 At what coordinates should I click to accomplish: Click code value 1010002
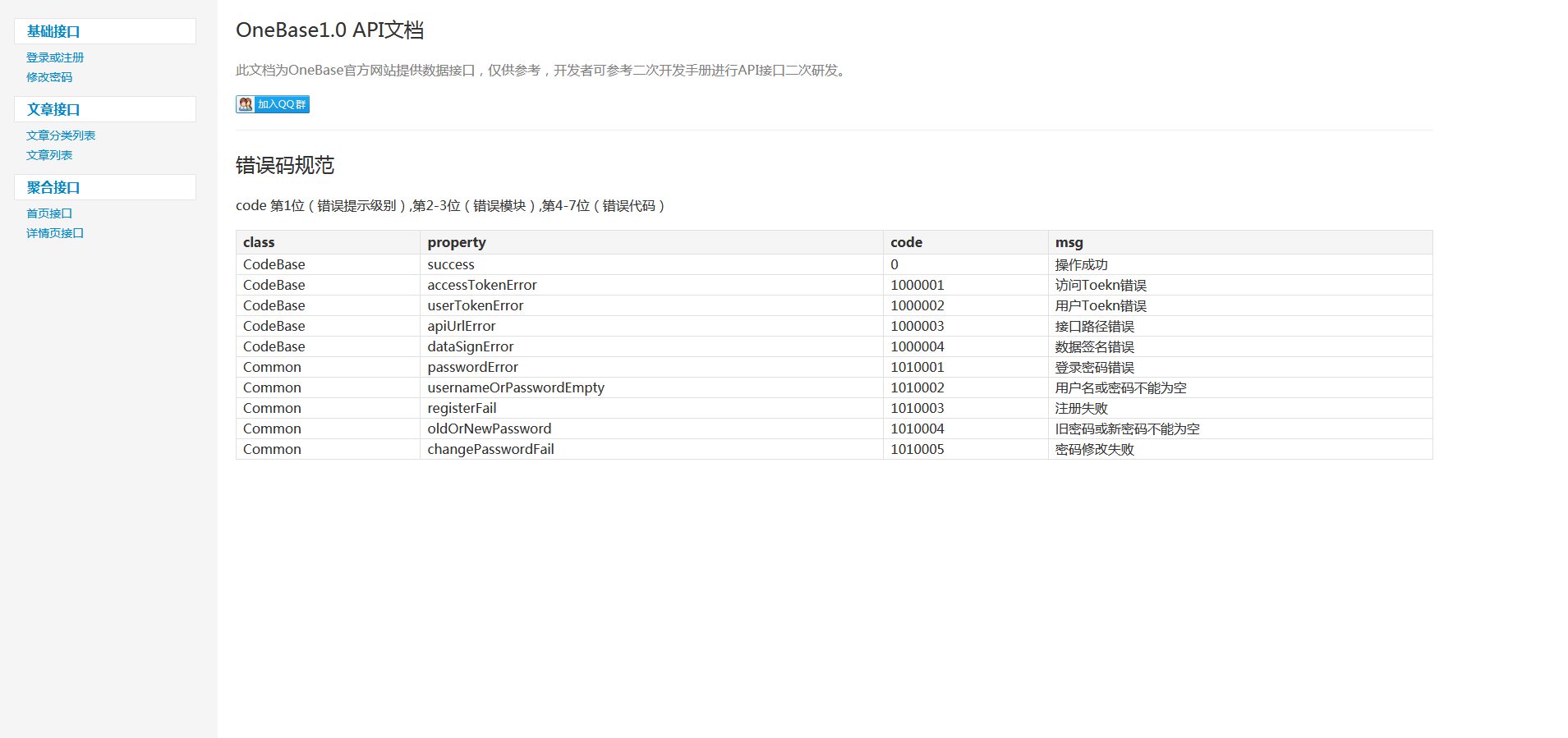tap(966, 387)
